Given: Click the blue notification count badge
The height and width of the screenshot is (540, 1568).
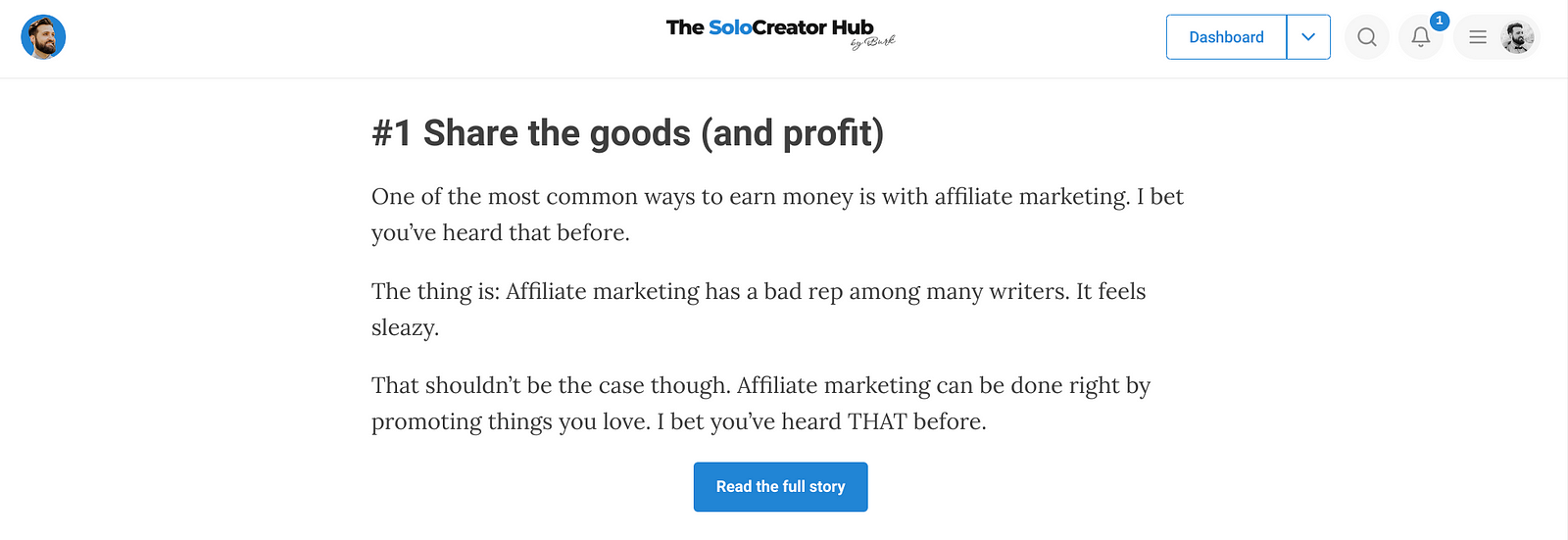Looking at the screenshot, I should pos(1439,21).
